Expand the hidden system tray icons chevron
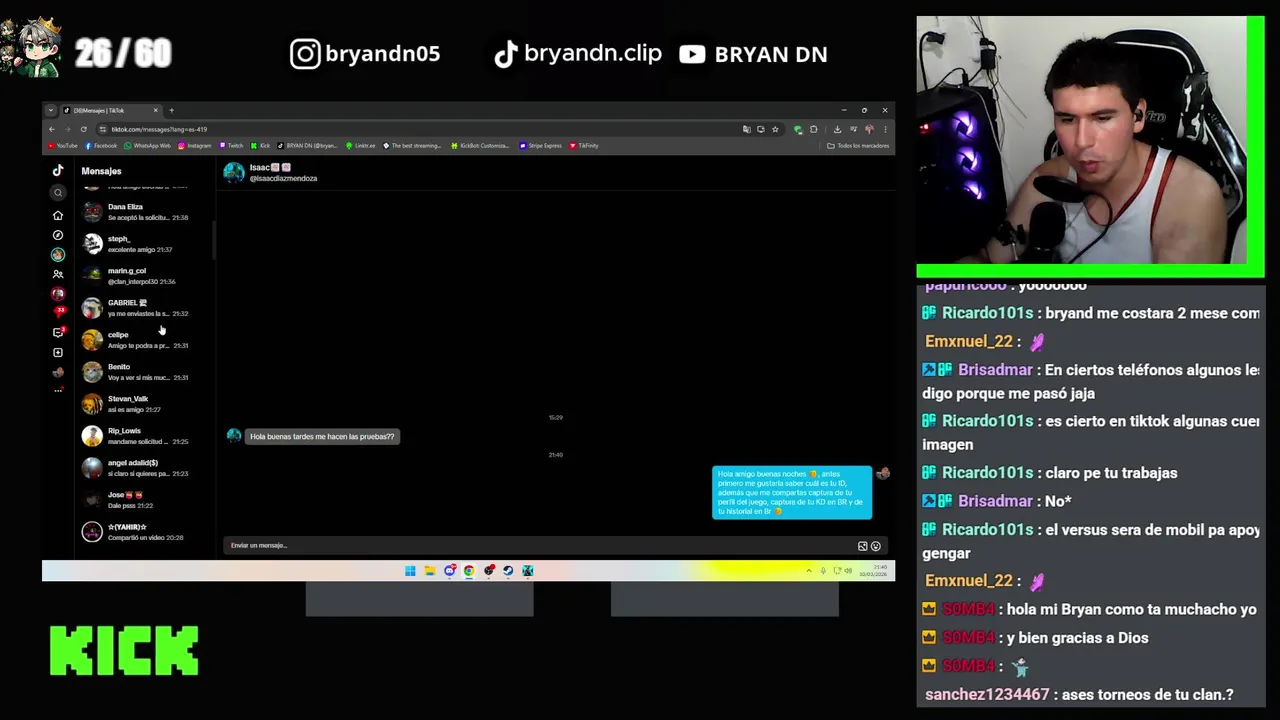 pos(809,571)
